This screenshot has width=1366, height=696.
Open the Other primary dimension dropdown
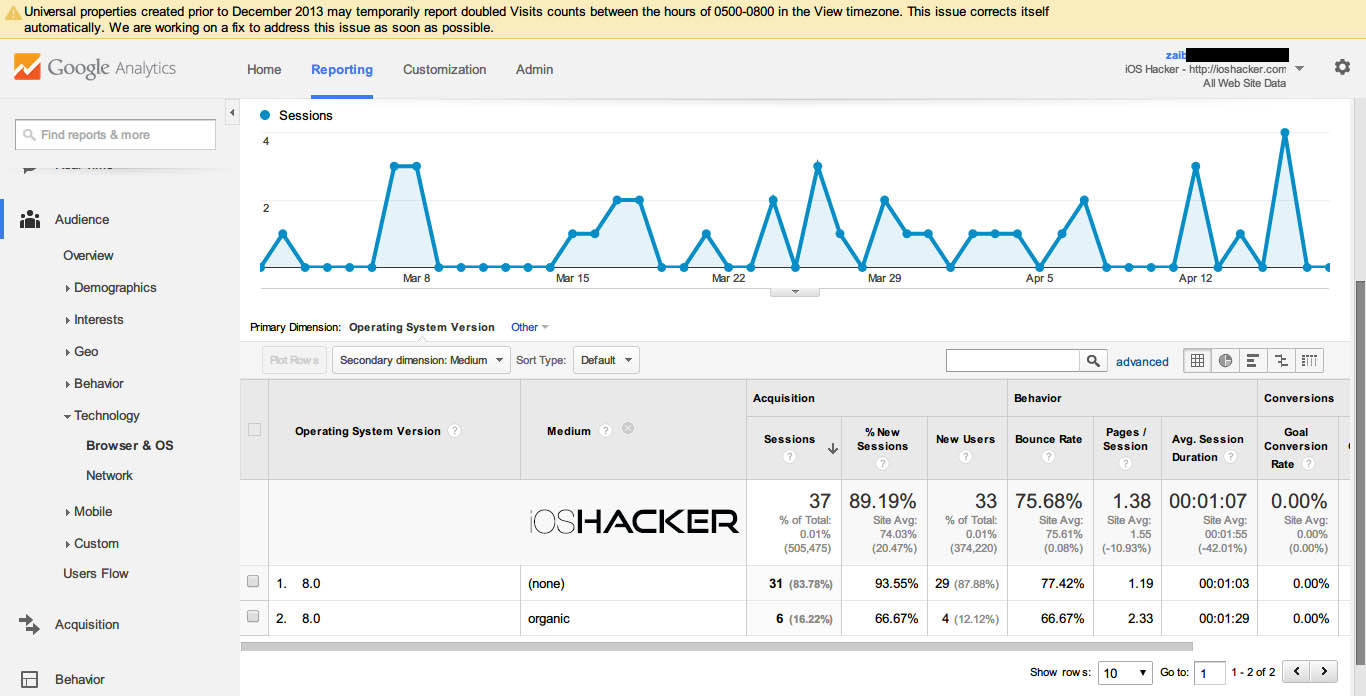530,327
